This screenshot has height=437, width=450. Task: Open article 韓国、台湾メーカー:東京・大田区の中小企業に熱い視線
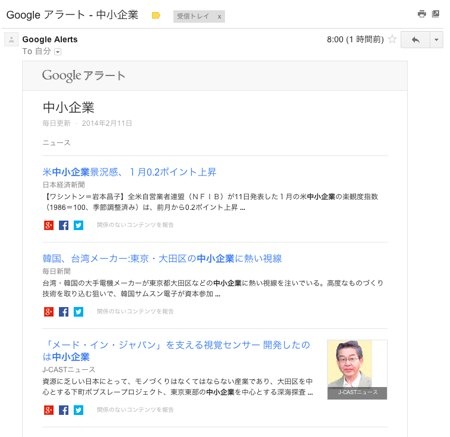[x=162, y=258]
